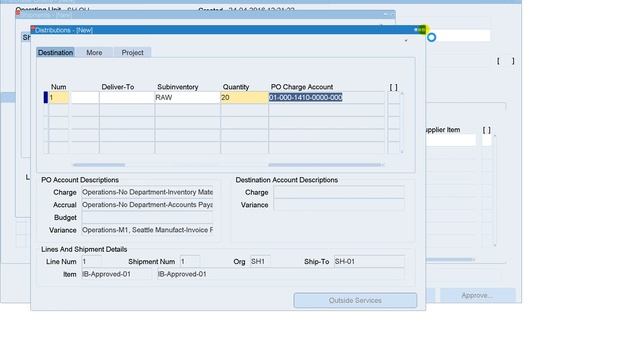Open the descriptive flexfield brackets in distribution row 1

[393, 98]
